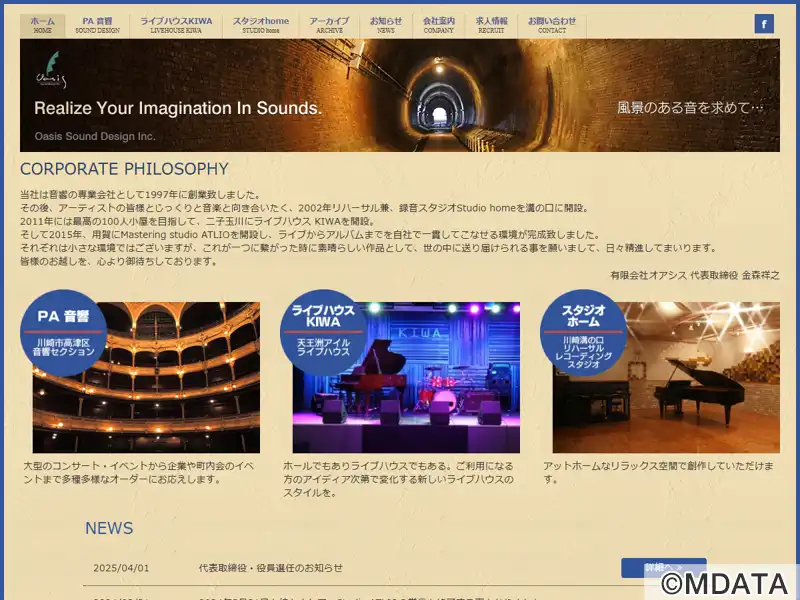800x600 pixels.
Task: Click the line 皆様のお越しを、心より御待ちしております
Action: tap(119, 261)
